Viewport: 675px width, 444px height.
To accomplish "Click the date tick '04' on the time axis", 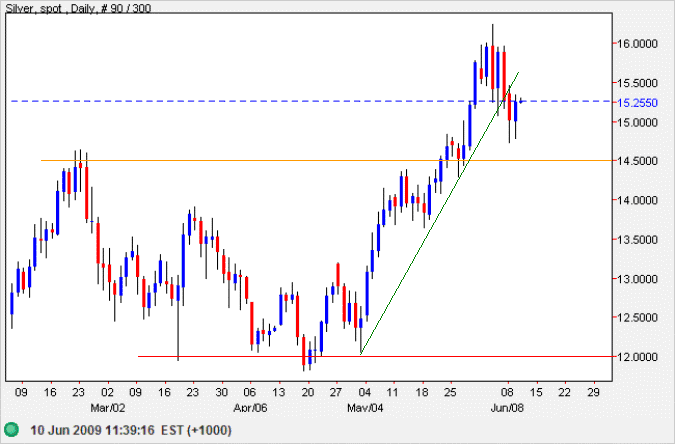I will 365,392.
